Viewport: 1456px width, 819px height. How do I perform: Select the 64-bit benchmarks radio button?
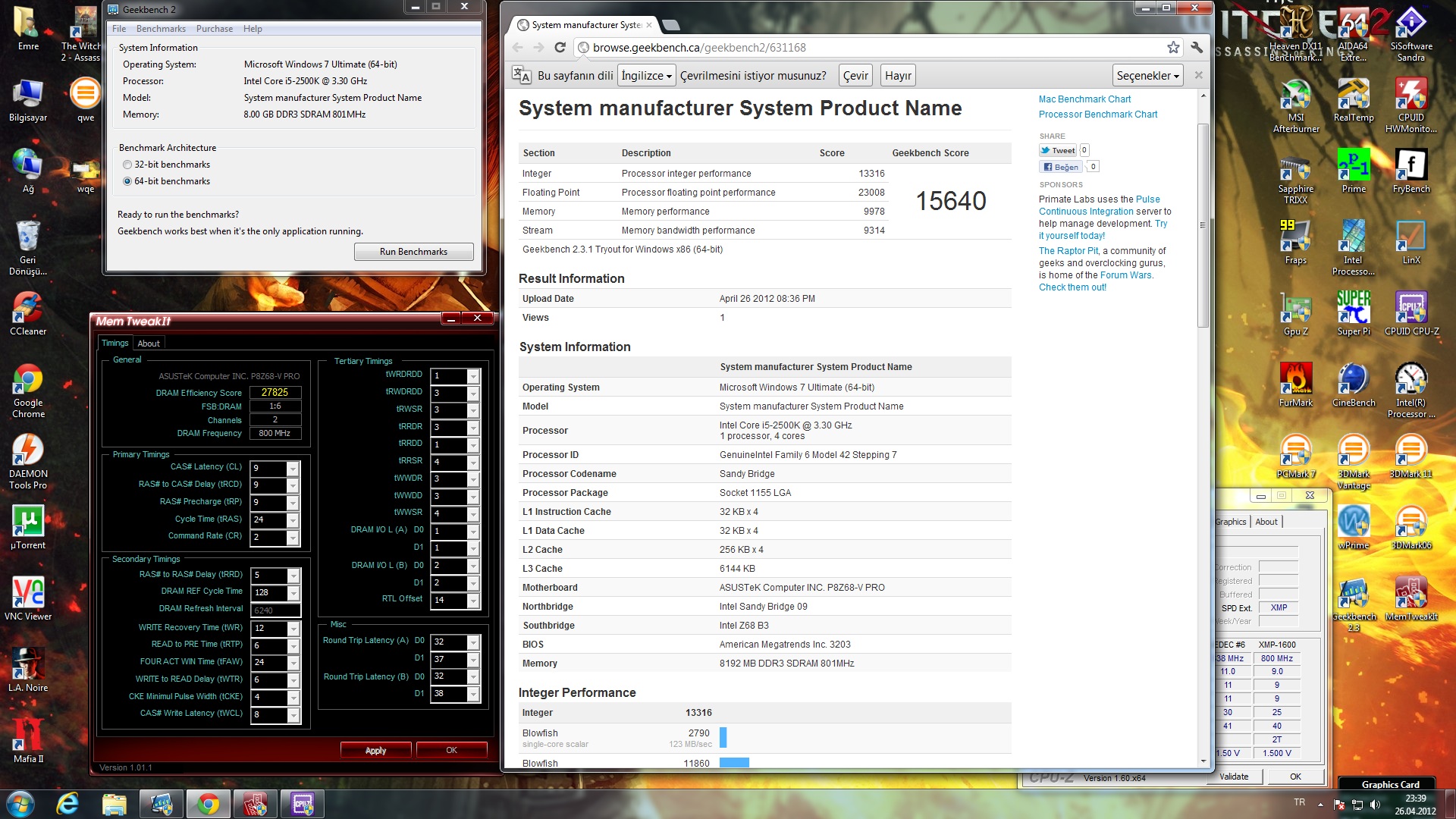coord(127,181)
